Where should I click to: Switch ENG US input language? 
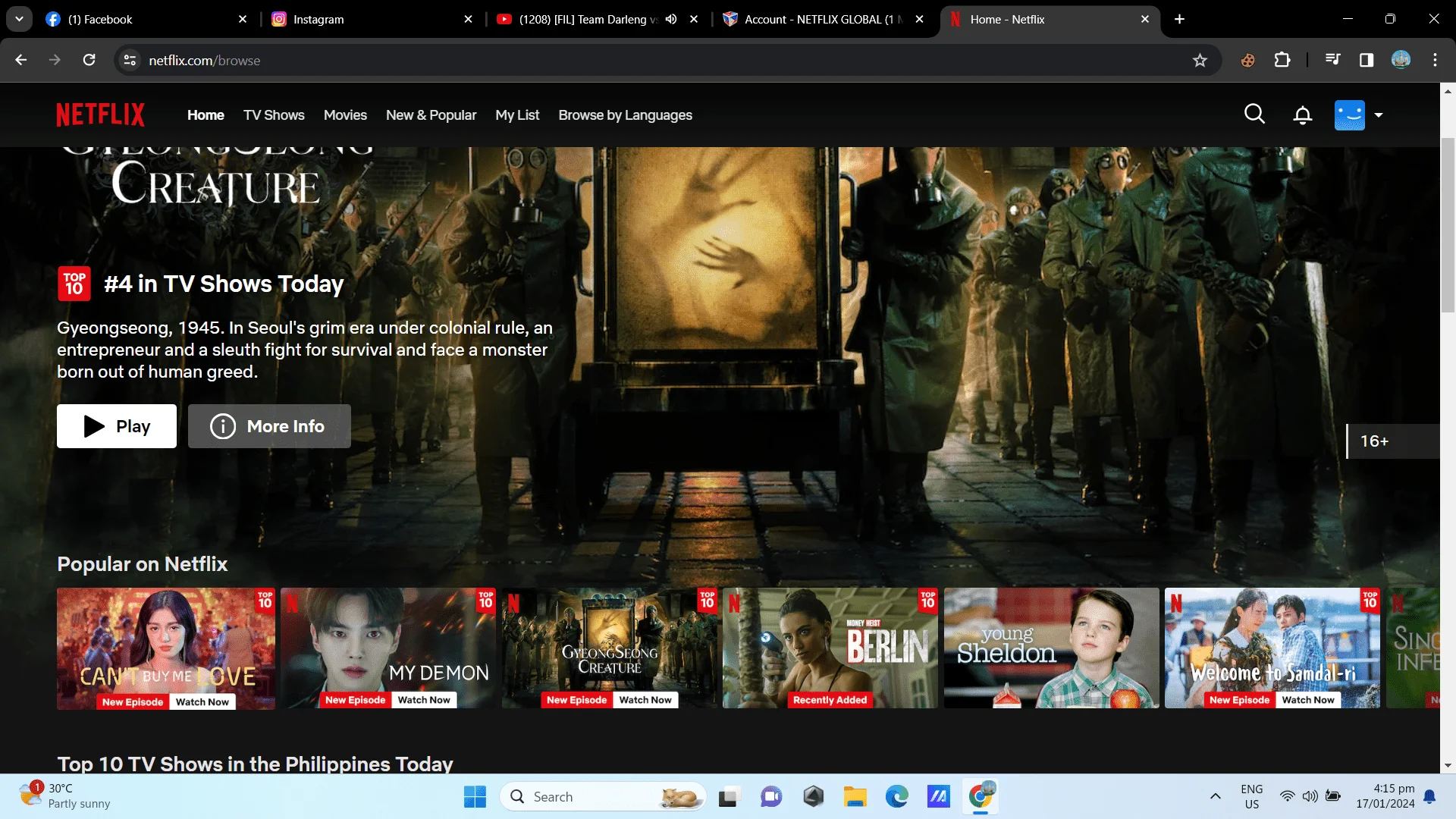[1252, 796]
